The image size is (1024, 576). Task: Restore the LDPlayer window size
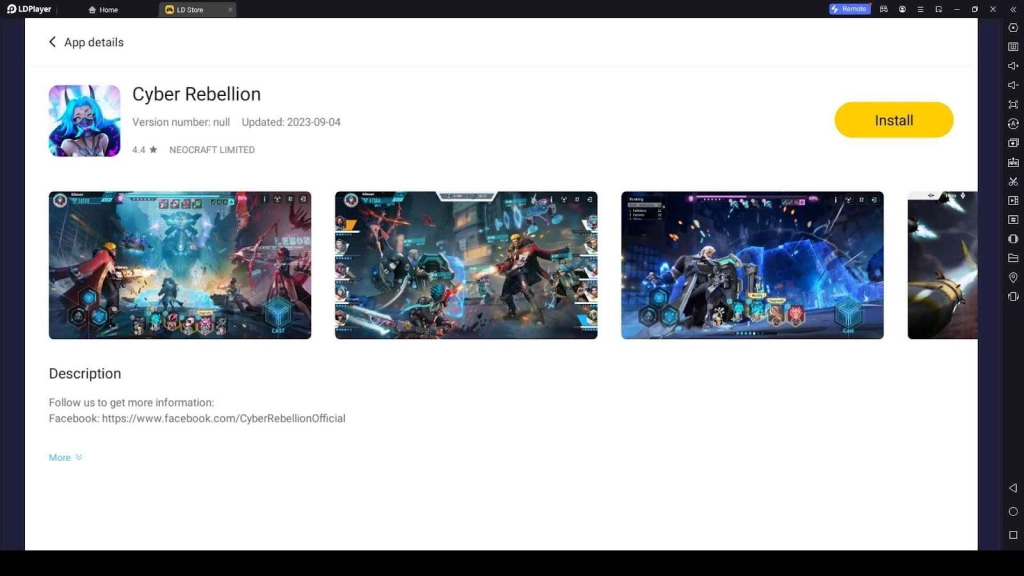975,9
